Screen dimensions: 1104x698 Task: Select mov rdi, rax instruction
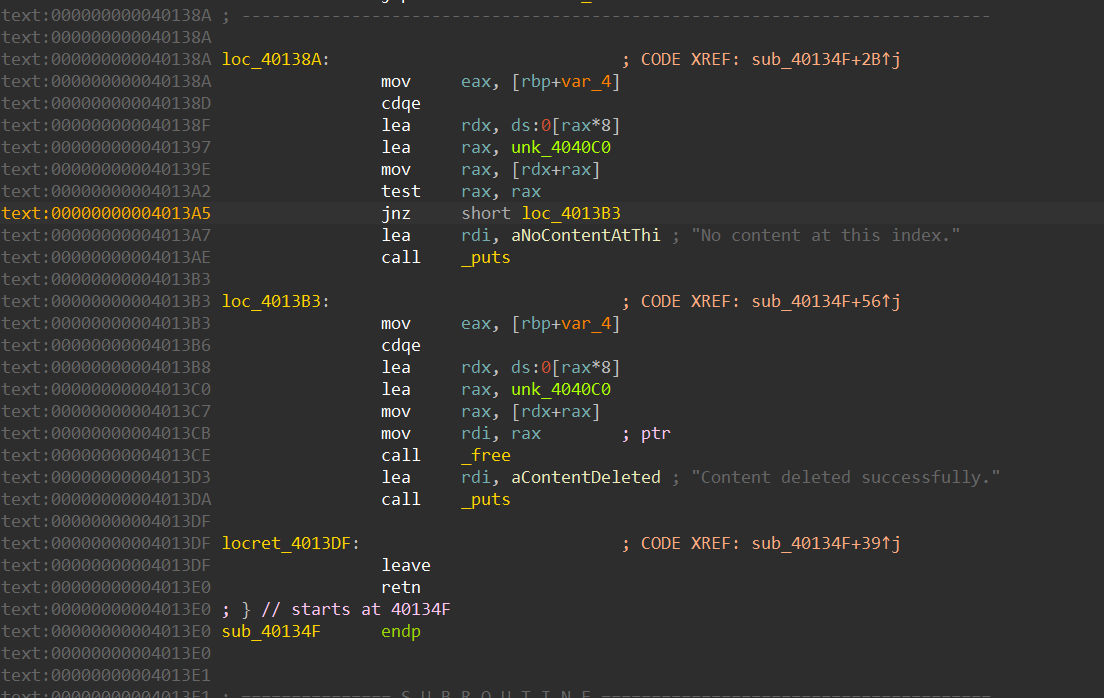click(460, 434)
